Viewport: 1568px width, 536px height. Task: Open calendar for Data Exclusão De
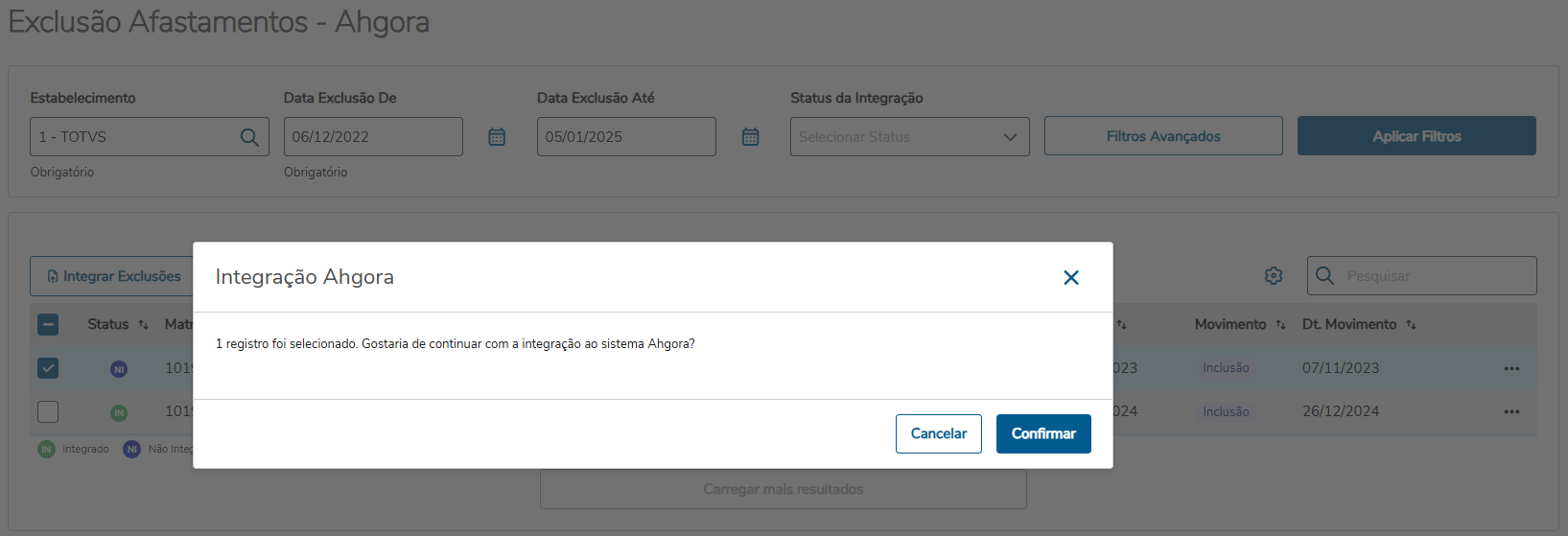click(497, 137)
